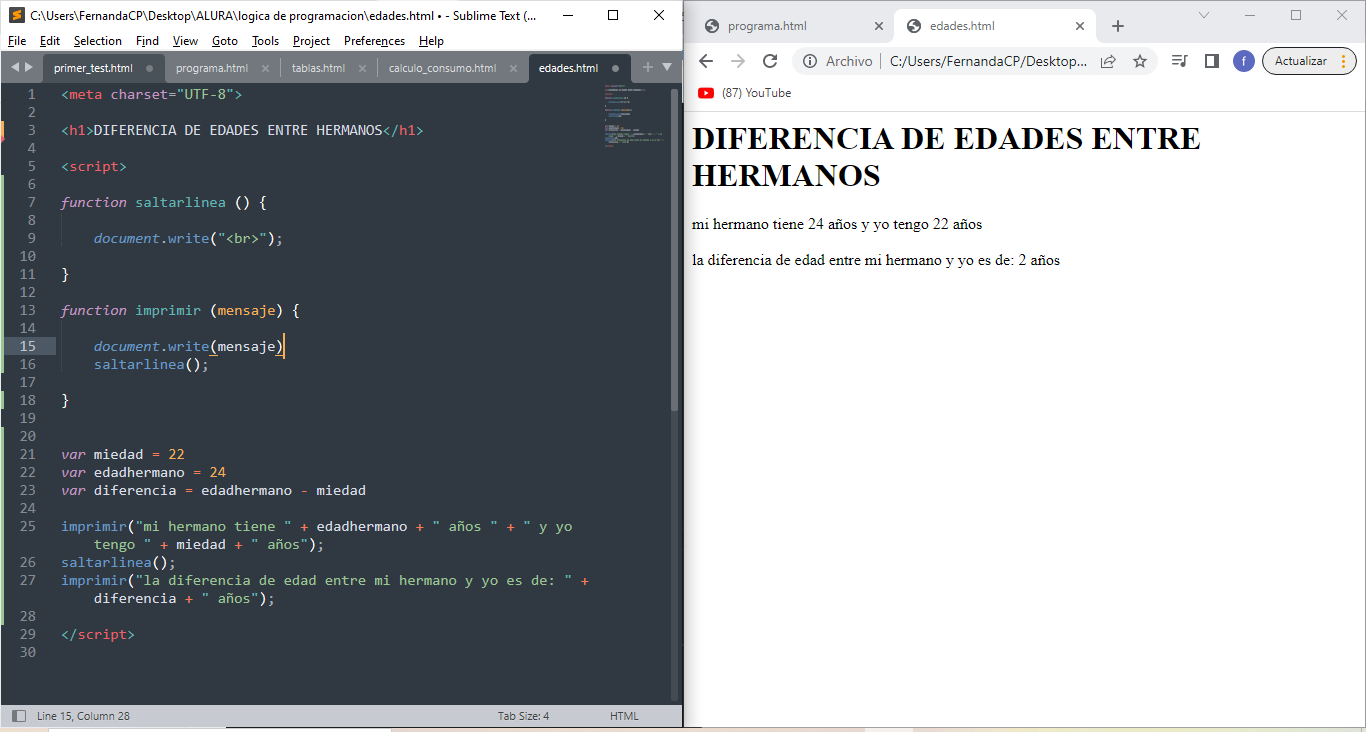Switch to calculo_consumo.html tab

click(x=442, y=68)
